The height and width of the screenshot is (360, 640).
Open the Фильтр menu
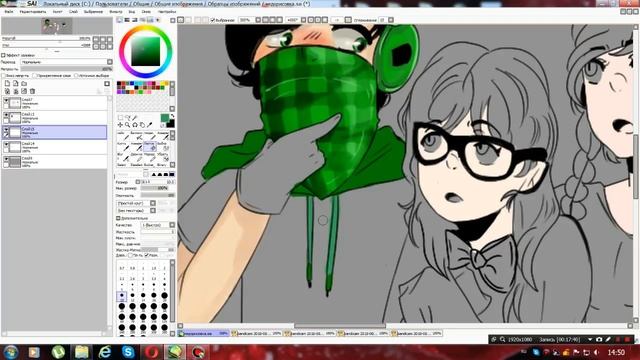(116, 12)
